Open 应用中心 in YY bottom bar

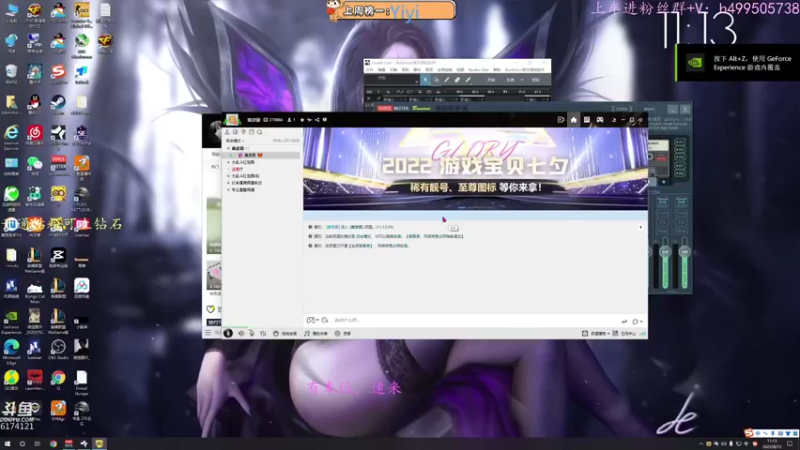pos(624,334)
